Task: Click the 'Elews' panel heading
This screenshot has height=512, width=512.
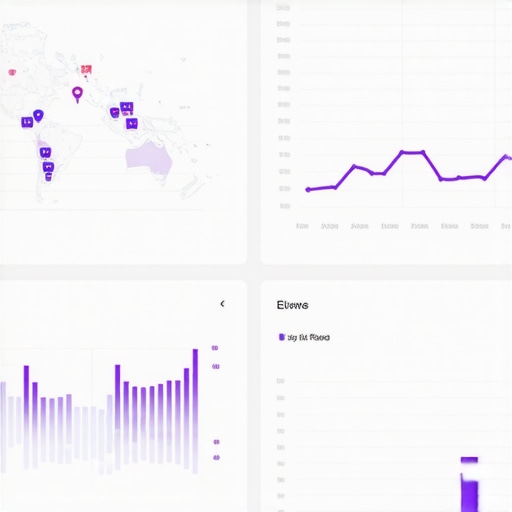Action: pyautogui.click(x=292, y=305)
